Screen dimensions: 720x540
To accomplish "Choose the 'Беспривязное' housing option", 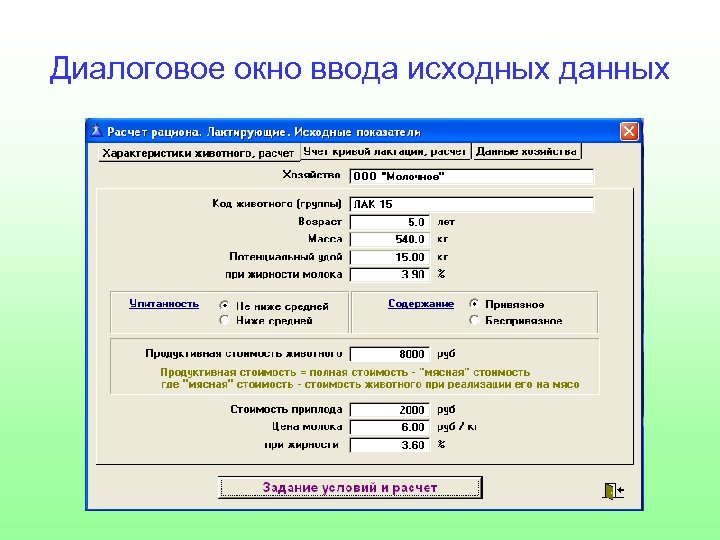I will (474, 320).
